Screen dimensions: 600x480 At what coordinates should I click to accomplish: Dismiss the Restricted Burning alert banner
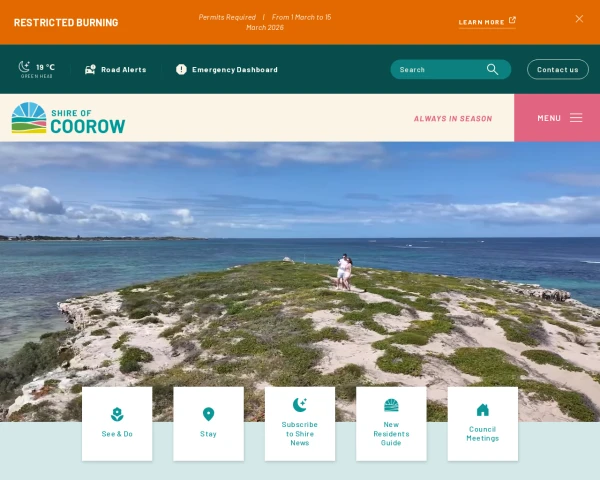tap(579, 19)
